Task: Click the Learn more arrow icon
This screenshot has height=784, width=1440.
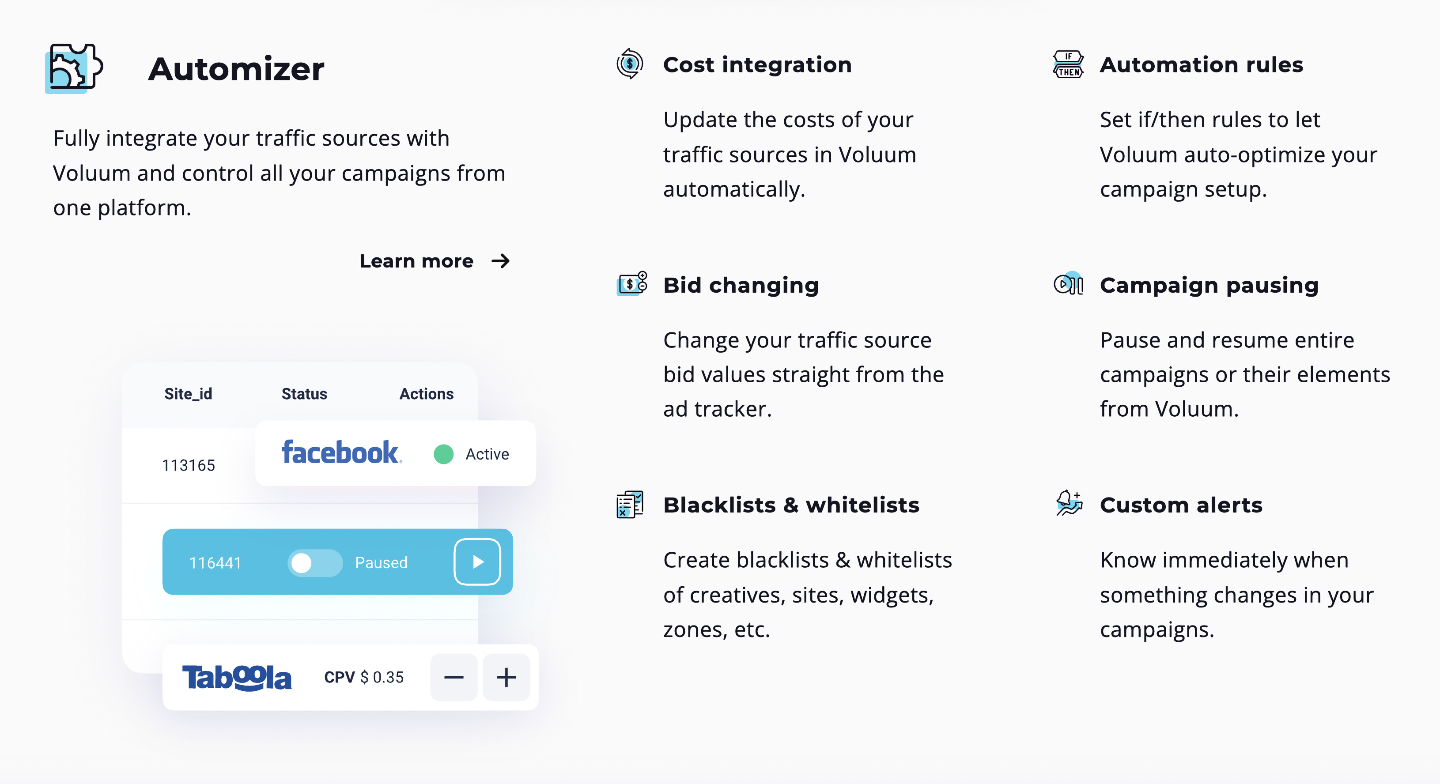Action: pyautogui.click(x=501, y=261)
